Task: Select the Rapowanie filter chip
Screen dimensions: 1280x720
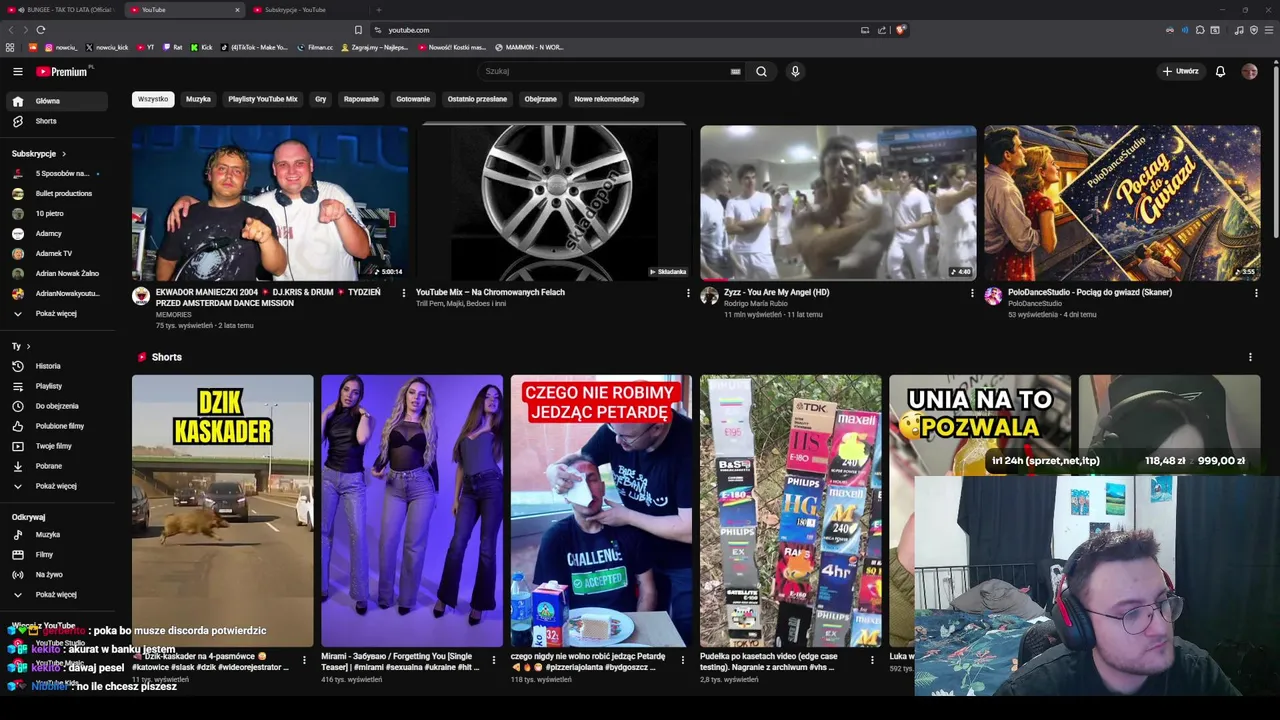Action: tap(361, 99)
